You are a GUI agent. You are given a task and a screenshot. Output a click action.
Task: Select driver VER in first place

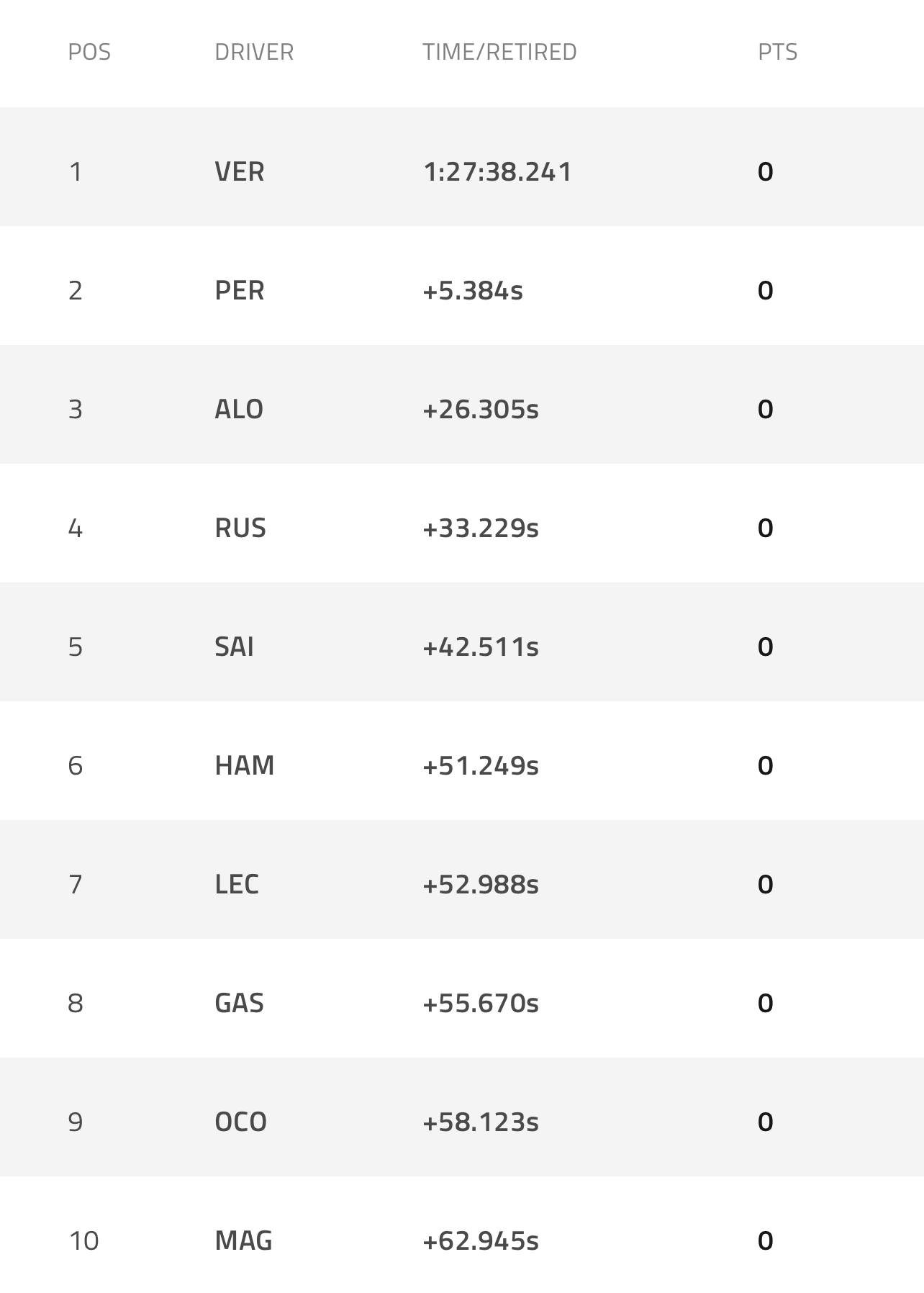(x=240, y=172)
